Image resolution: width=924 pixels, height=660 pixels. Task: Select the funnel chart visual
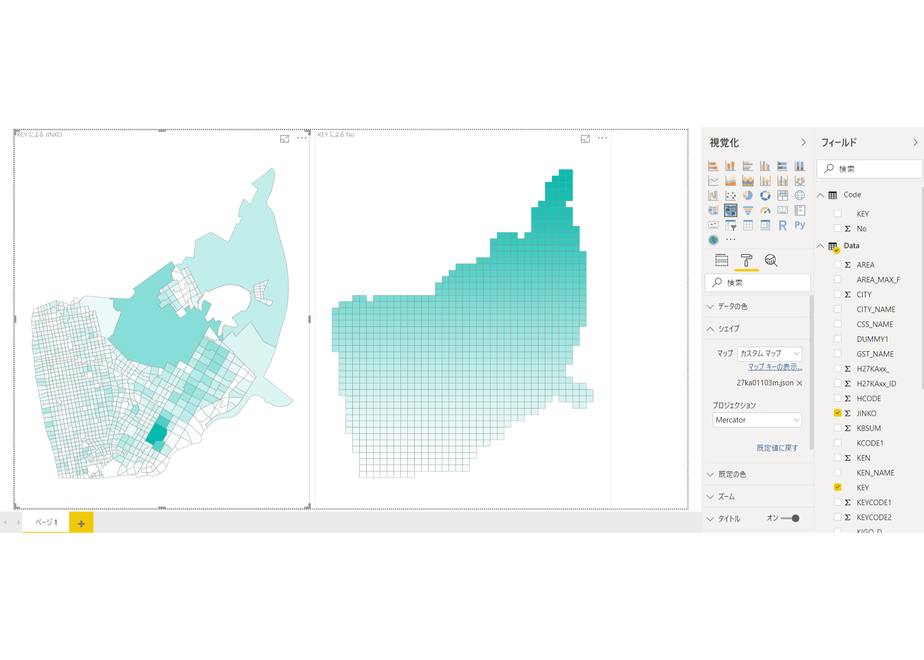[748, 210]
